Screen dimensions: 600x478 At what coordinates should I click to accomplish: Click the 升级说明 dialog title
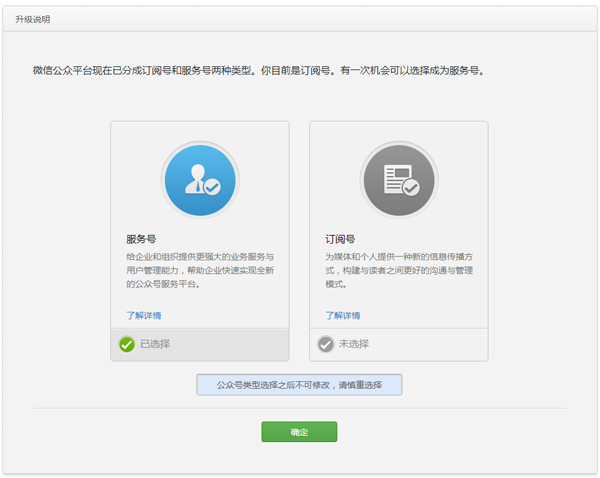click(x=33, y=19)
